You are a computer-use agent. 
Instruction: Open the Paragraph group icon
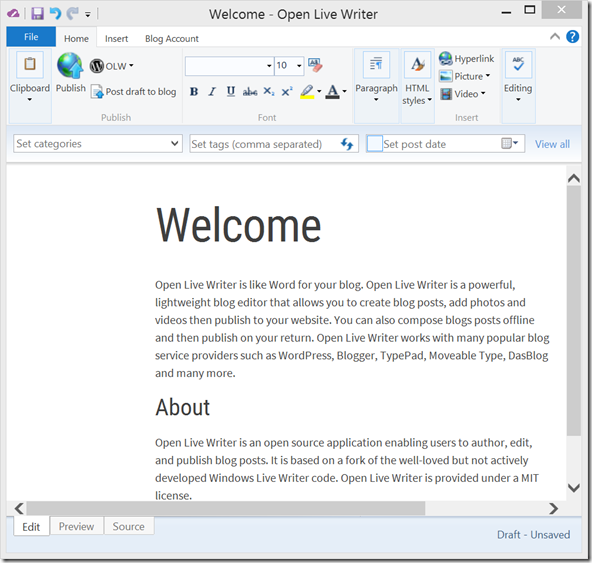click(x=376, y=65)
